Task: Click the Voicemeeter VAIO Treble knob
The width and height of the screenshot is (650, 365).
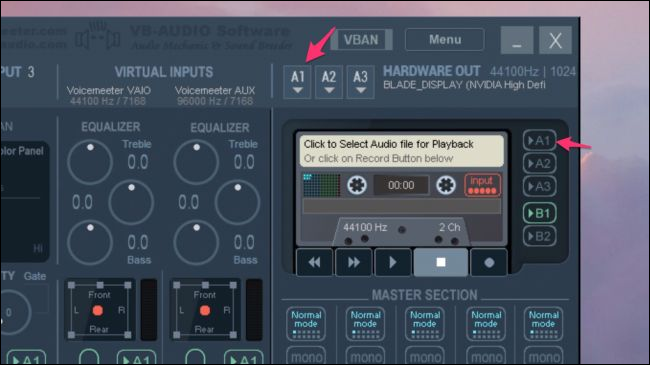Action: pos(90,162)
